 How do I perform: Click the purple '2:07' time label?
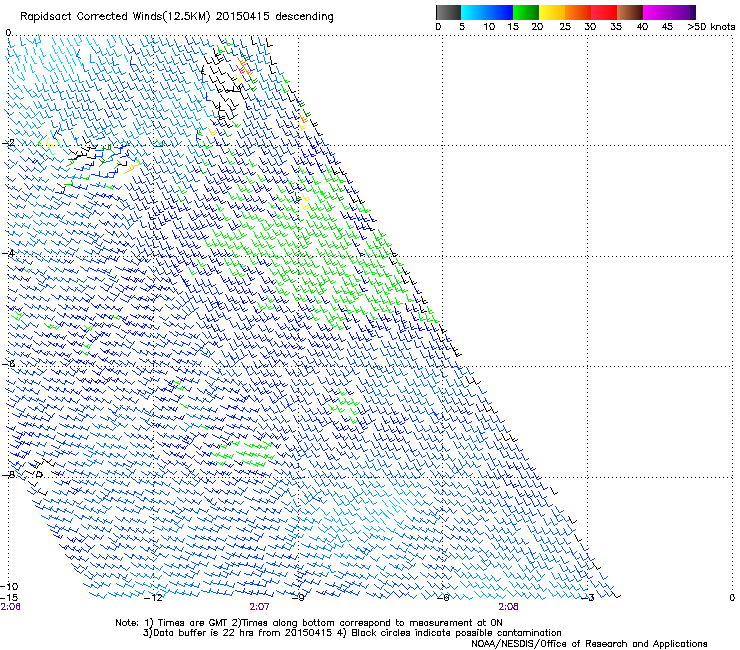click(259, 607)
